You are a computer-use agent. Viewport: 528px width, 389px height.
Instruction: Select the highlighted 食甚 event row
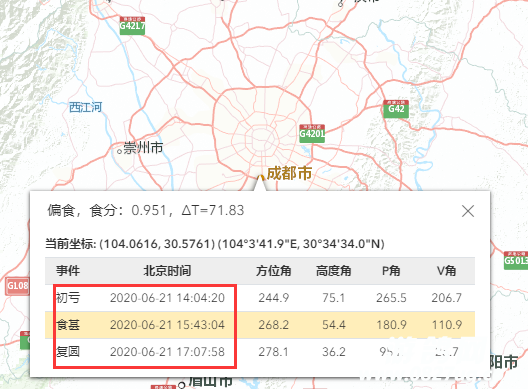click(260, 325)
